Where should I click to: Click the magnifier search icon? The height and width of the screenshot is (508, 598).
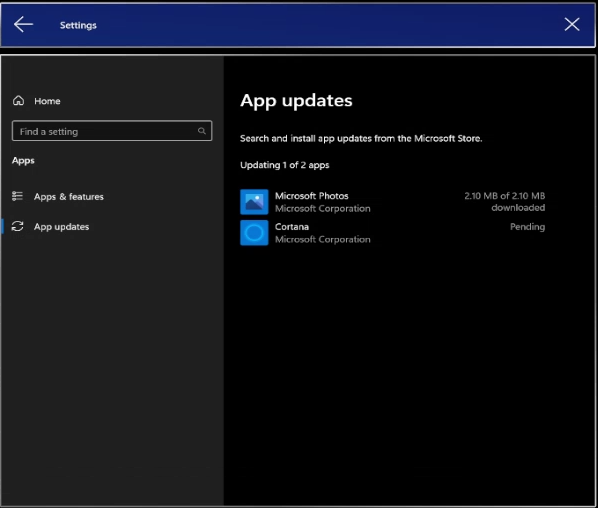(x=202, y=131)
